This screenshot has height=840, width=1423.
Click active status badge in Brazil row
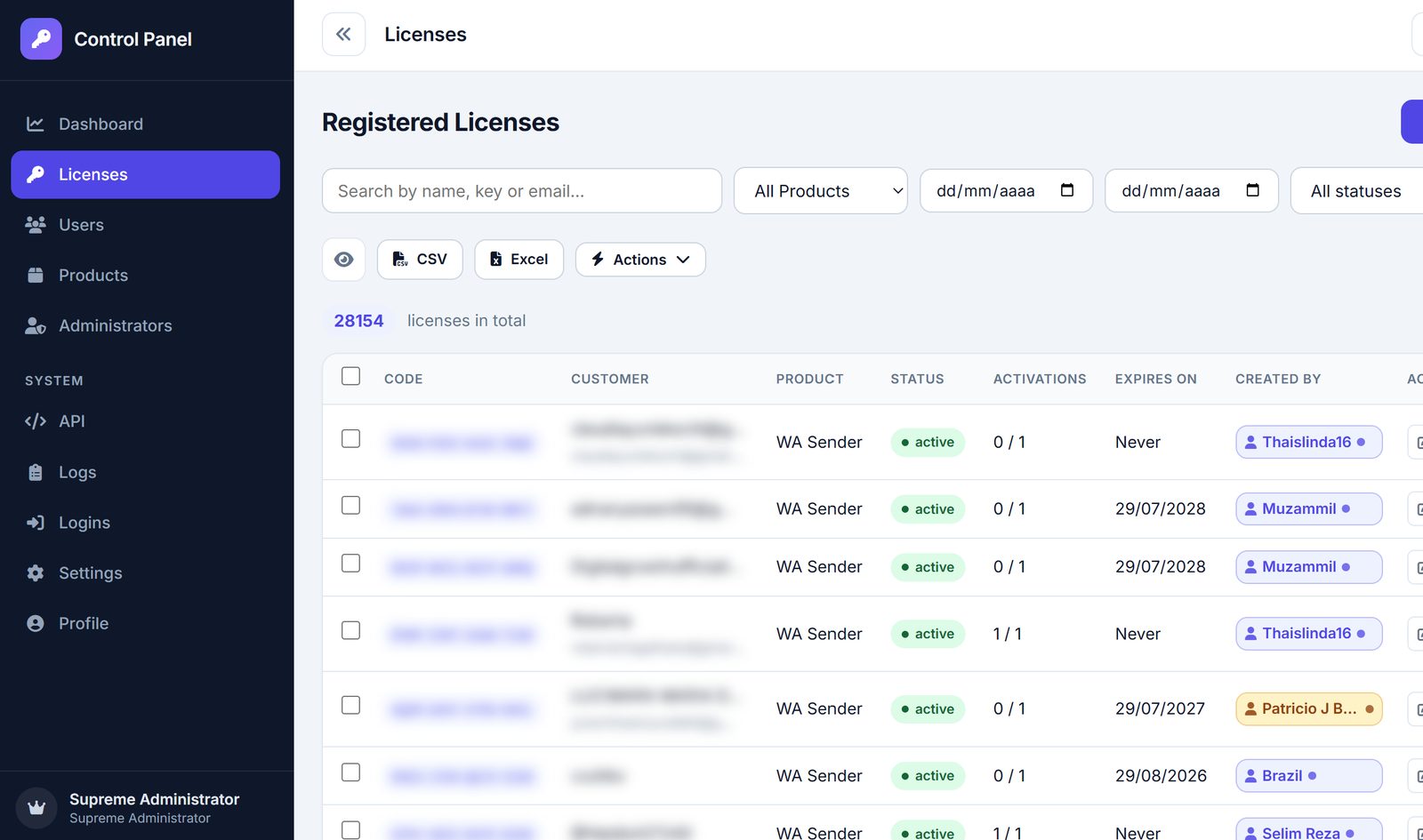928,776
